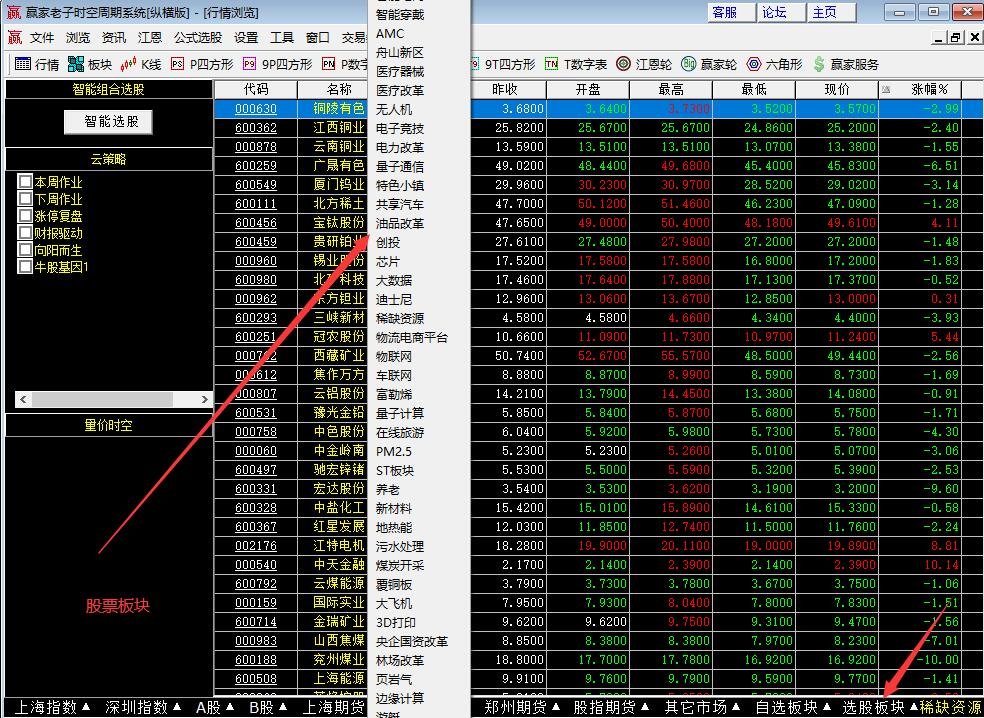Select the 稀缺资源 tab at bottom right

[951, 707]
